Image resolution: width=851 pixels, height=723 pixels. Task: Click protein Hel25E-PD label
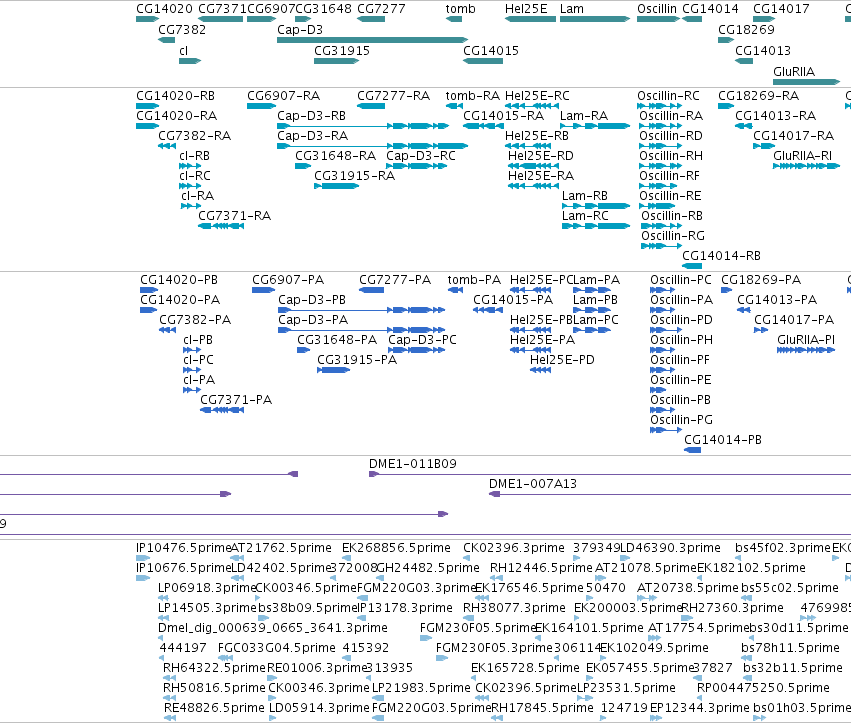point(562,360)
